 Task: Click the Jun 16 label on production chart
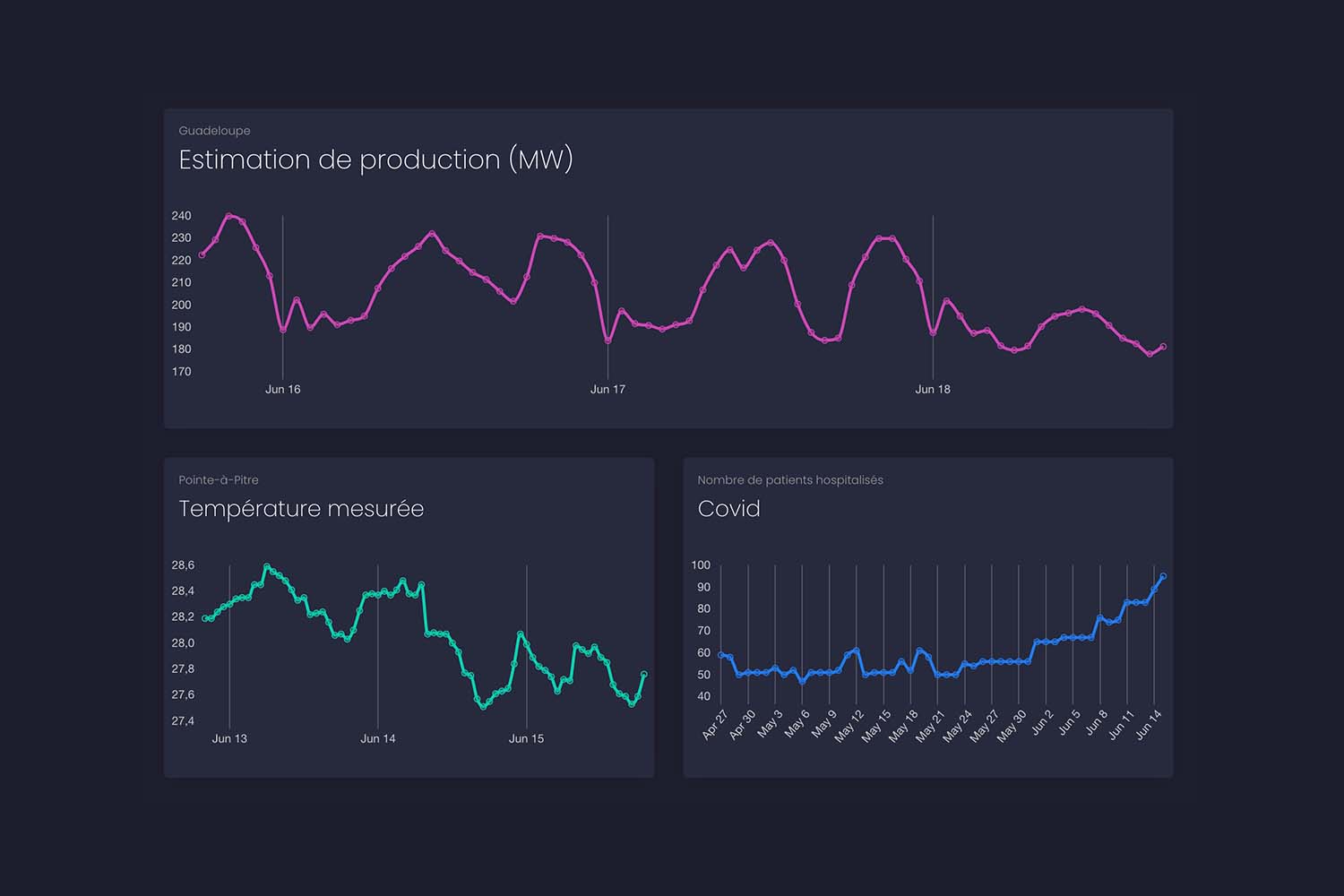click(282, 389)
